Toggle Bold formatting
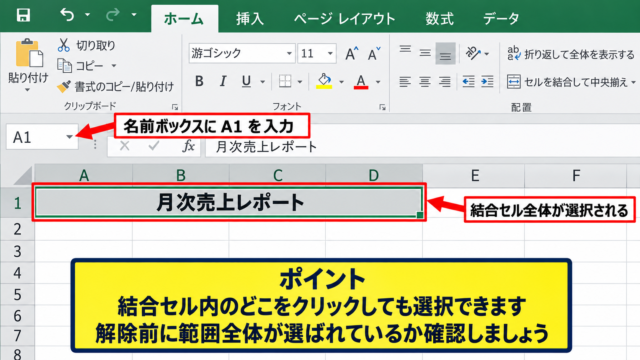The width and height of the screenshot is (640, 360). click(x=199, y=82)
